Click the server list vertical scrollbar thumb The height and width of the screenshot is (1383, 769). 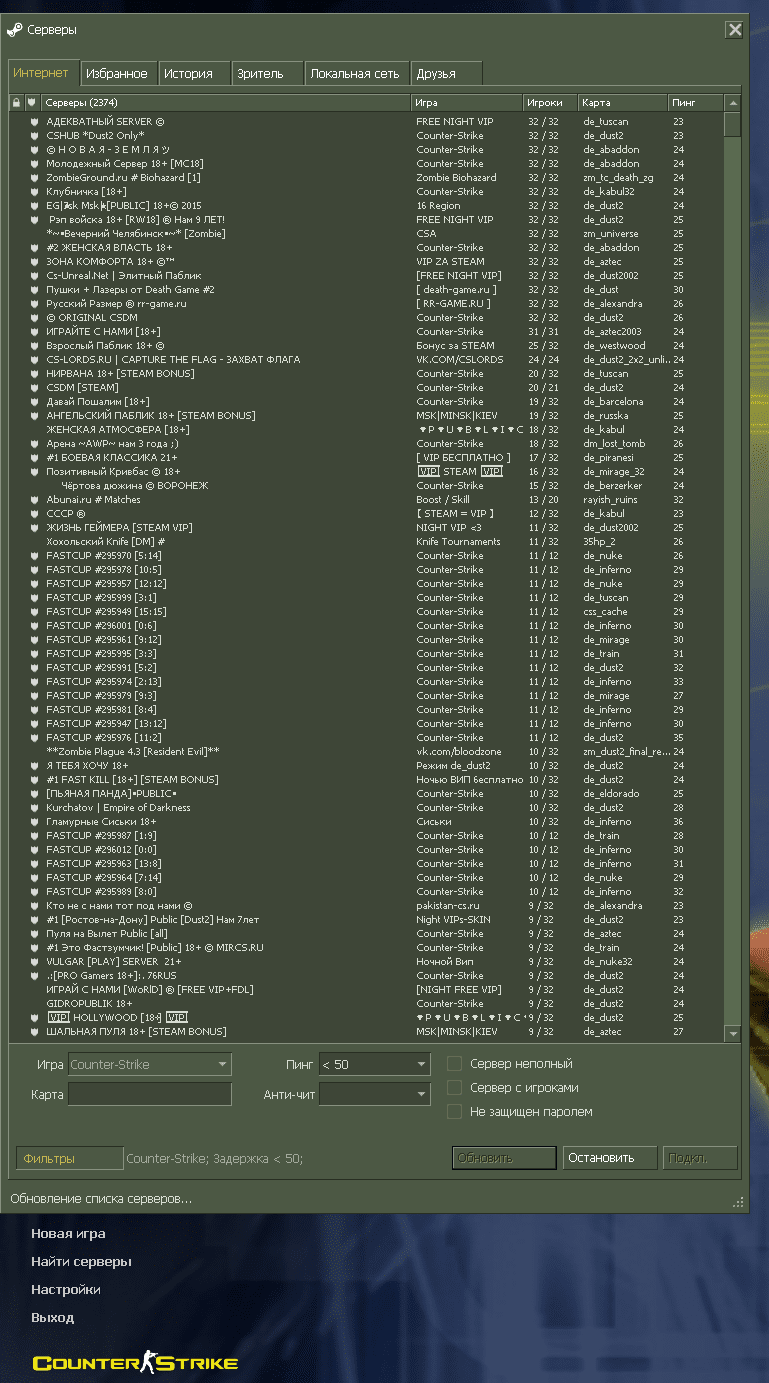[733, 124]
